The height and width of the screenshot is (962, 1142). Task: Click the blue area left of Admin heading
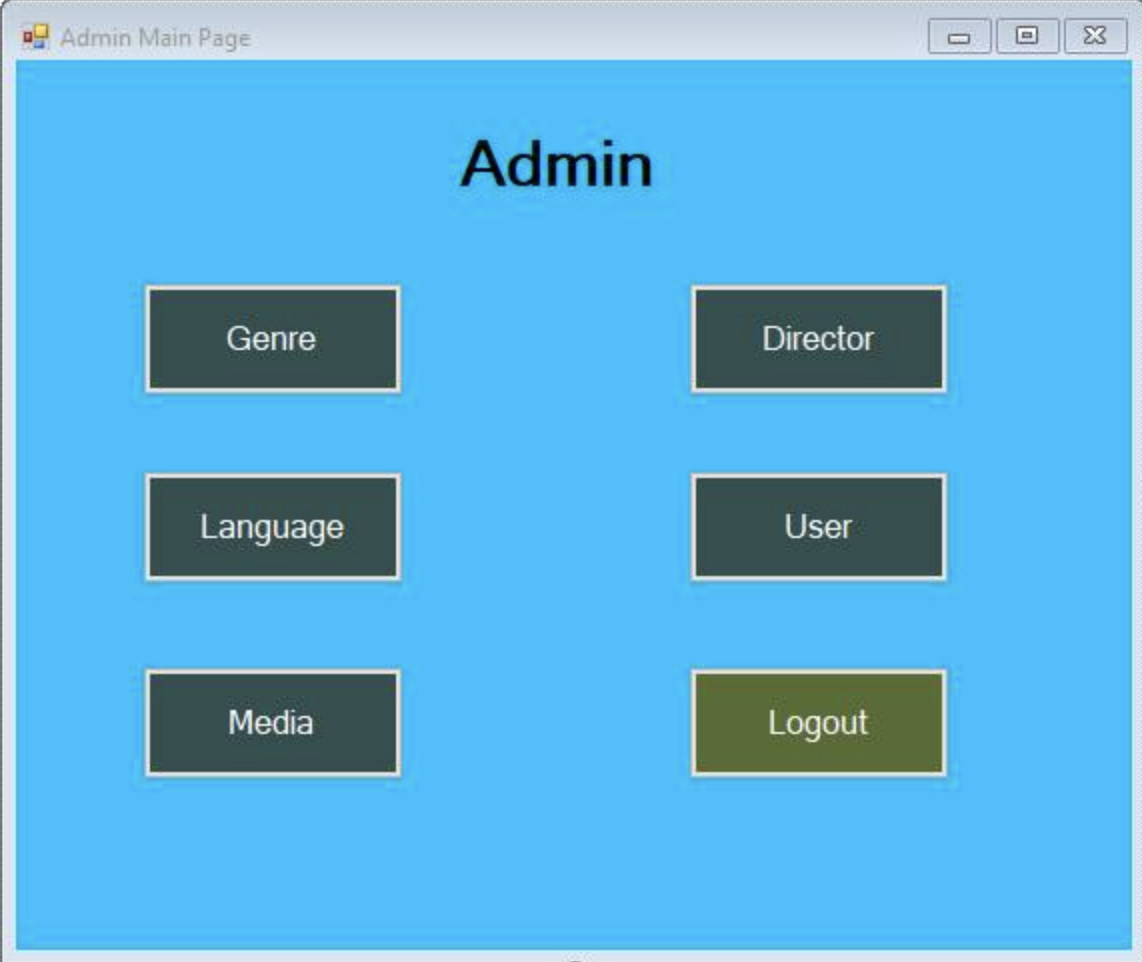tap(250, 164)
